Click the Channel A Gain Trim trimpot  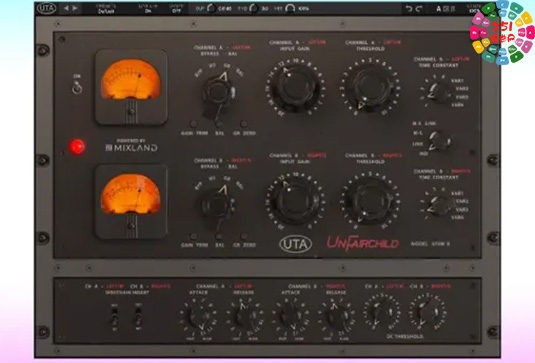[193, 124]
